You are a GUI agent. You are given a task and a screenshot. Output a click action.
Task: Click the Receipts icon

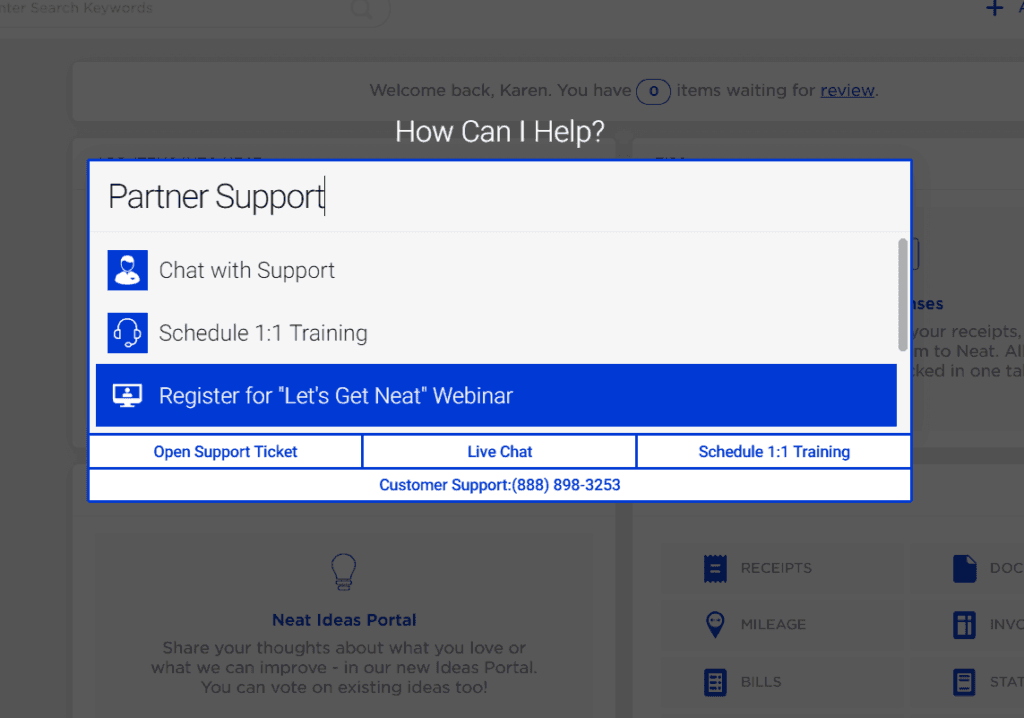[715, 568]
